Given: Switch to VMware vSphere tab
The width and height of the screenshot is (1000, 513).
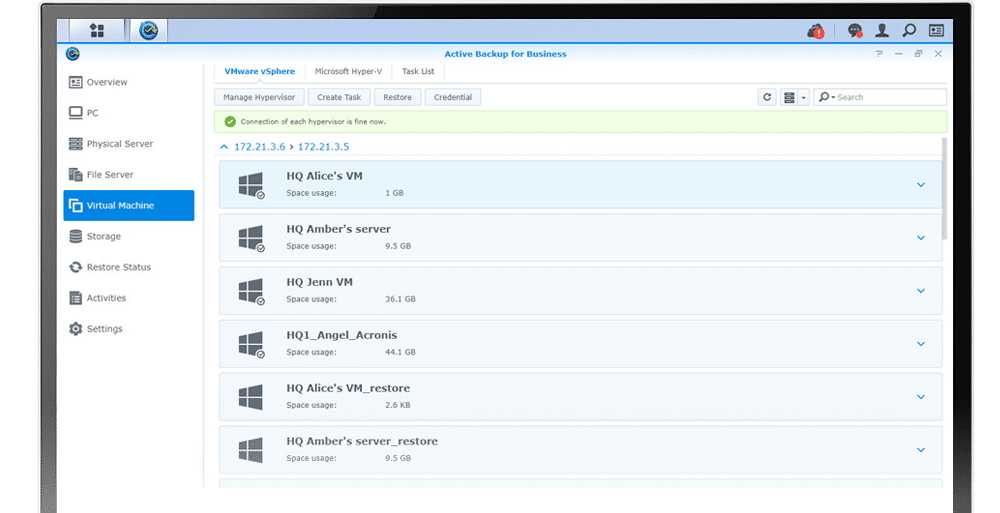Looking at the screenshot, I should (260, 71).
